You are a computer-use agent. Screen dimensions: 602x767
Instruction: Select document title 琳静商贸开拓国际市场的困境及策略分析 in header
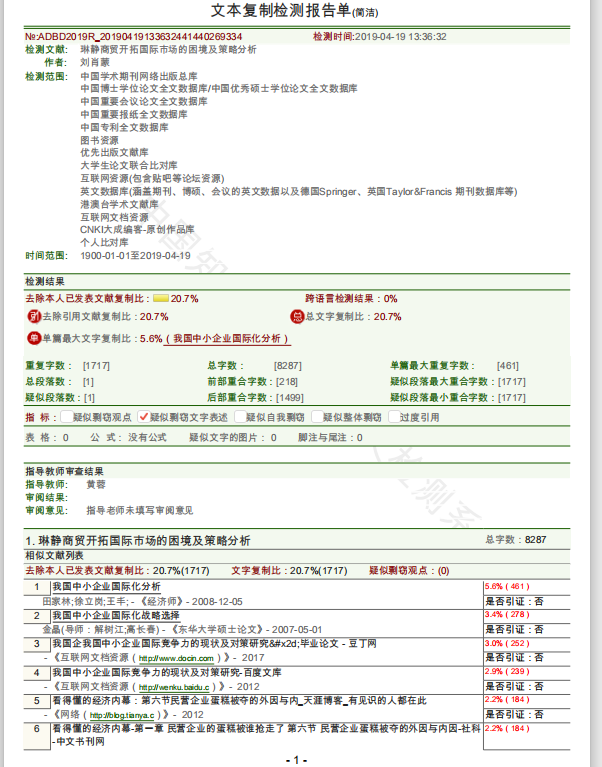168,49
